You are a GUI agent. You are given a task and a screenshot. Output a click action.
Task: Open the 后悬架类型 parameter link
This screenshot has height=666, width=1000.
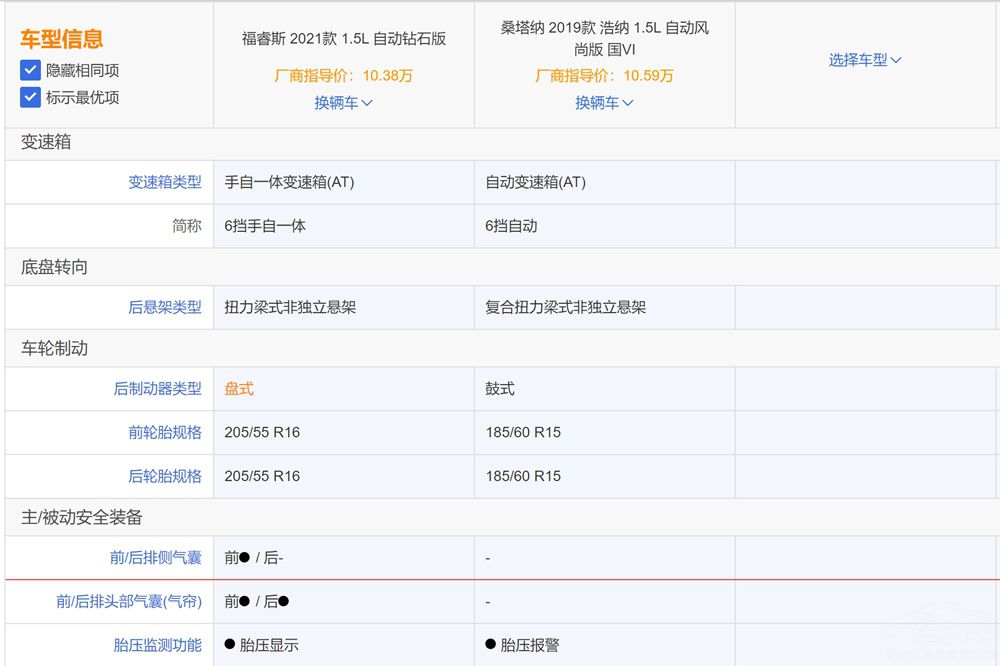(x=164, y=307)
